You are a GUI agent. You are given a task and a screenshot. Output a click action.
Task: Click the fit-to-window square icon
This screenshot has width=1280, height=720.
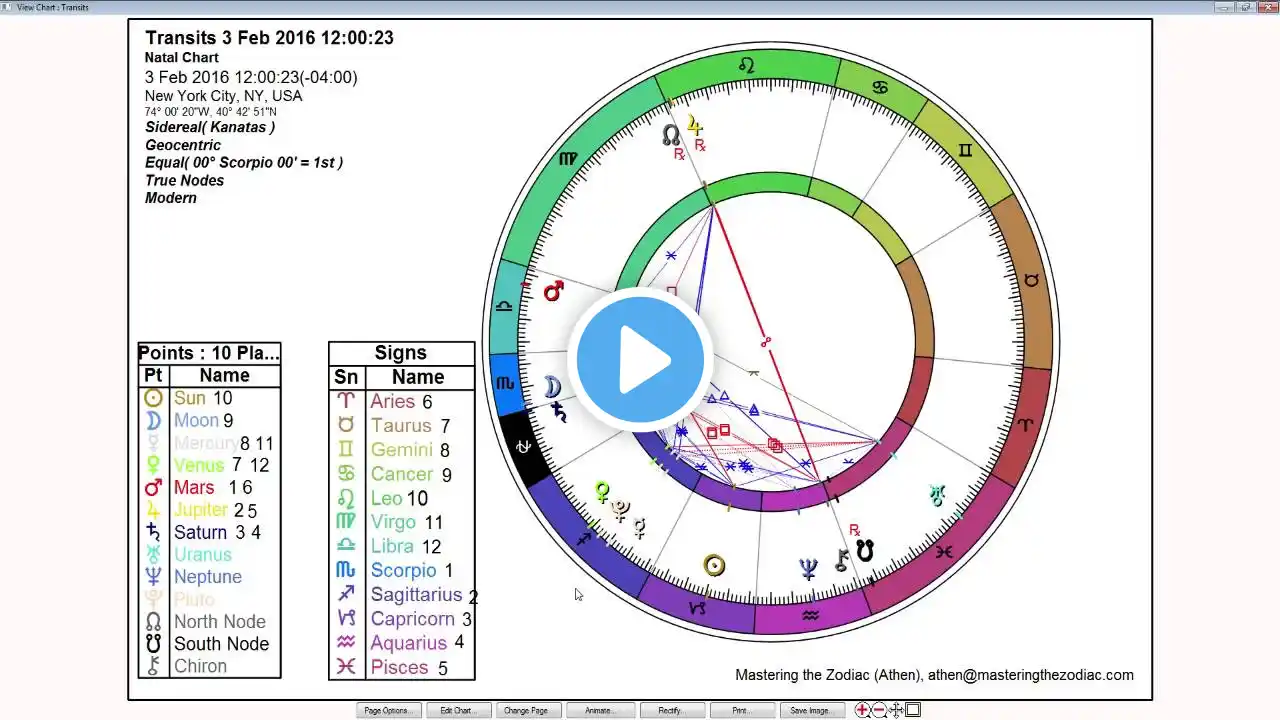click(912, 710)
